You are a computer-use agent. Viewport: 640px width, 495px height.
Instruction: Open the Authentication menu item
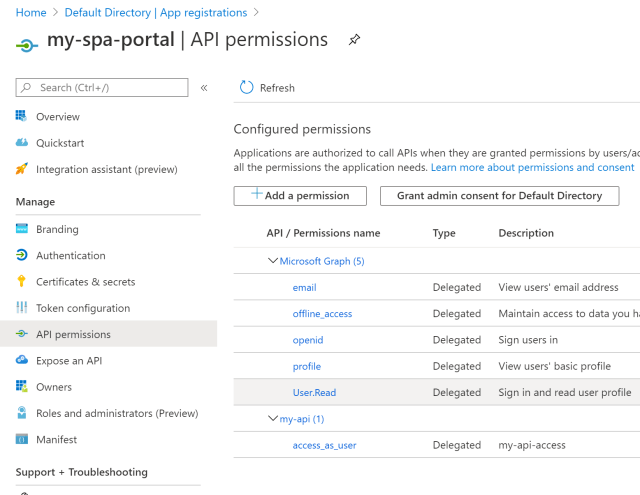pyautogui.click(x=70, y=256)
